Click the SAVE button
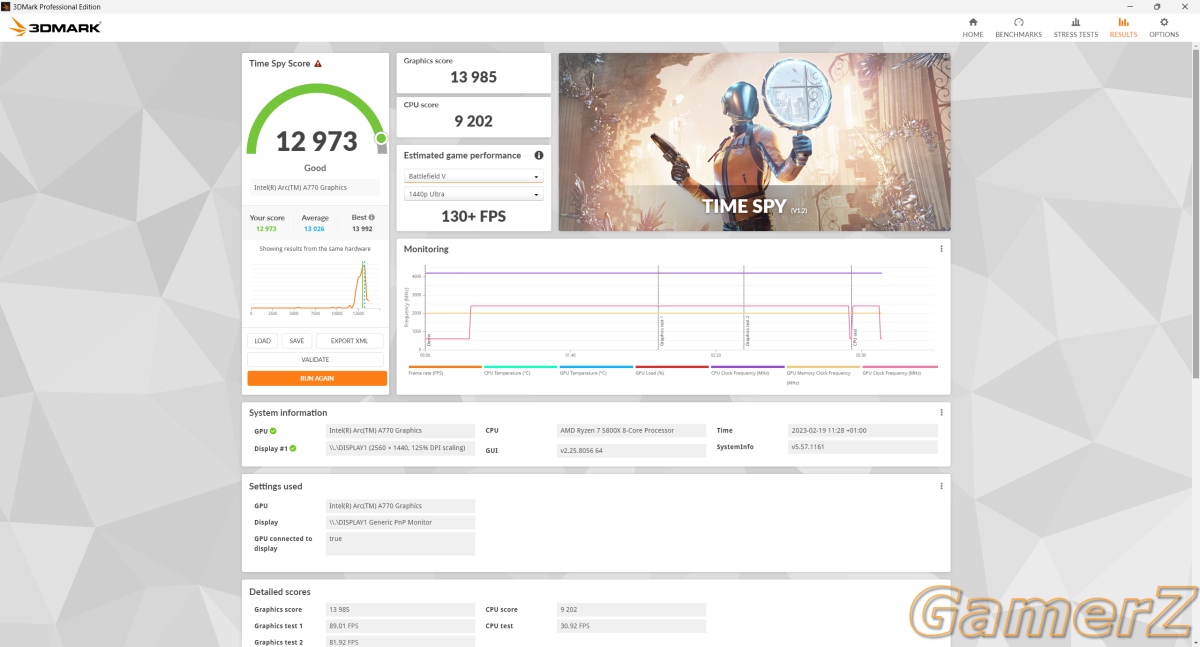 pos(296,341)
